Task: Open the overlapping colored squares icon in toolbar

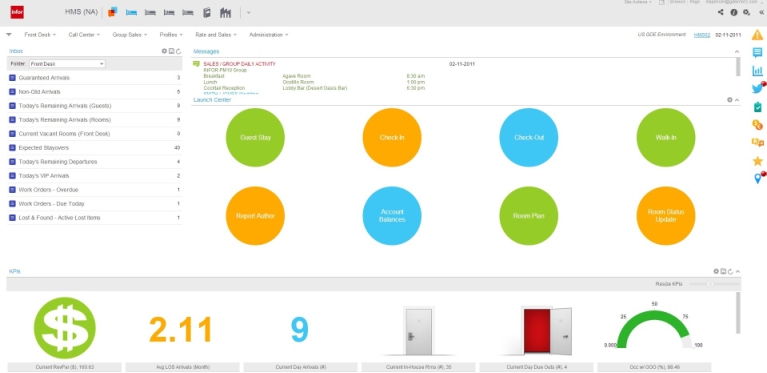Action: tap(113, 12)
